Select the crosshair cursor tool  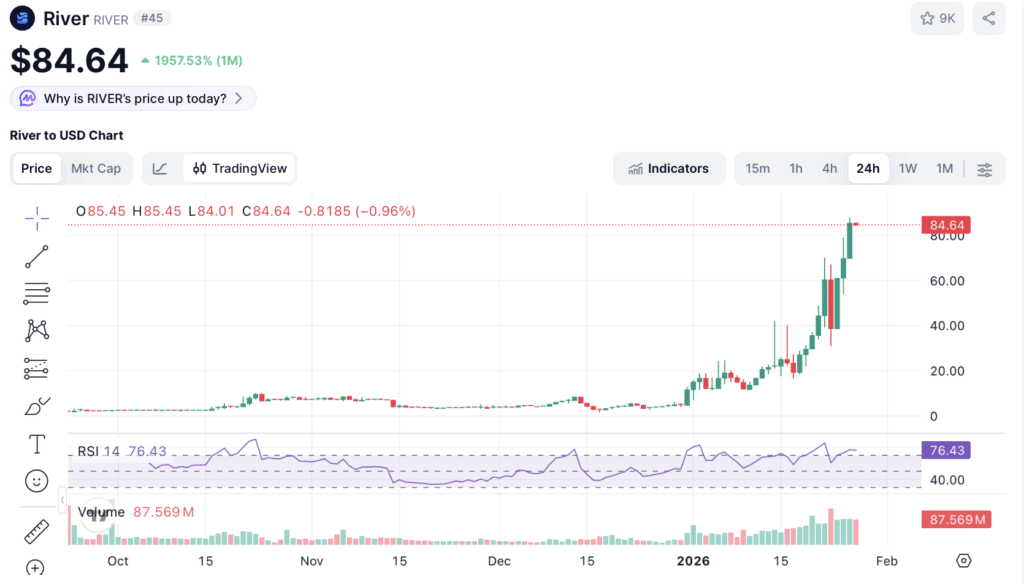[37, 218]
